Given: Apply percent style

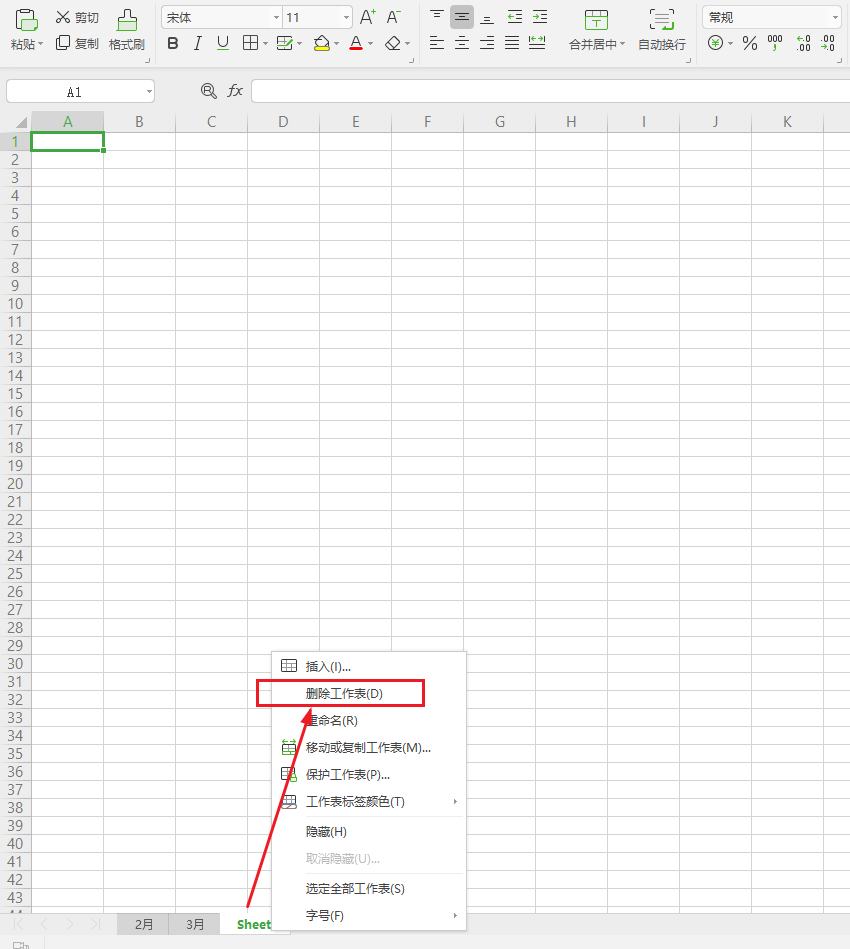Looking at the screenshot, I should [750, 43].
